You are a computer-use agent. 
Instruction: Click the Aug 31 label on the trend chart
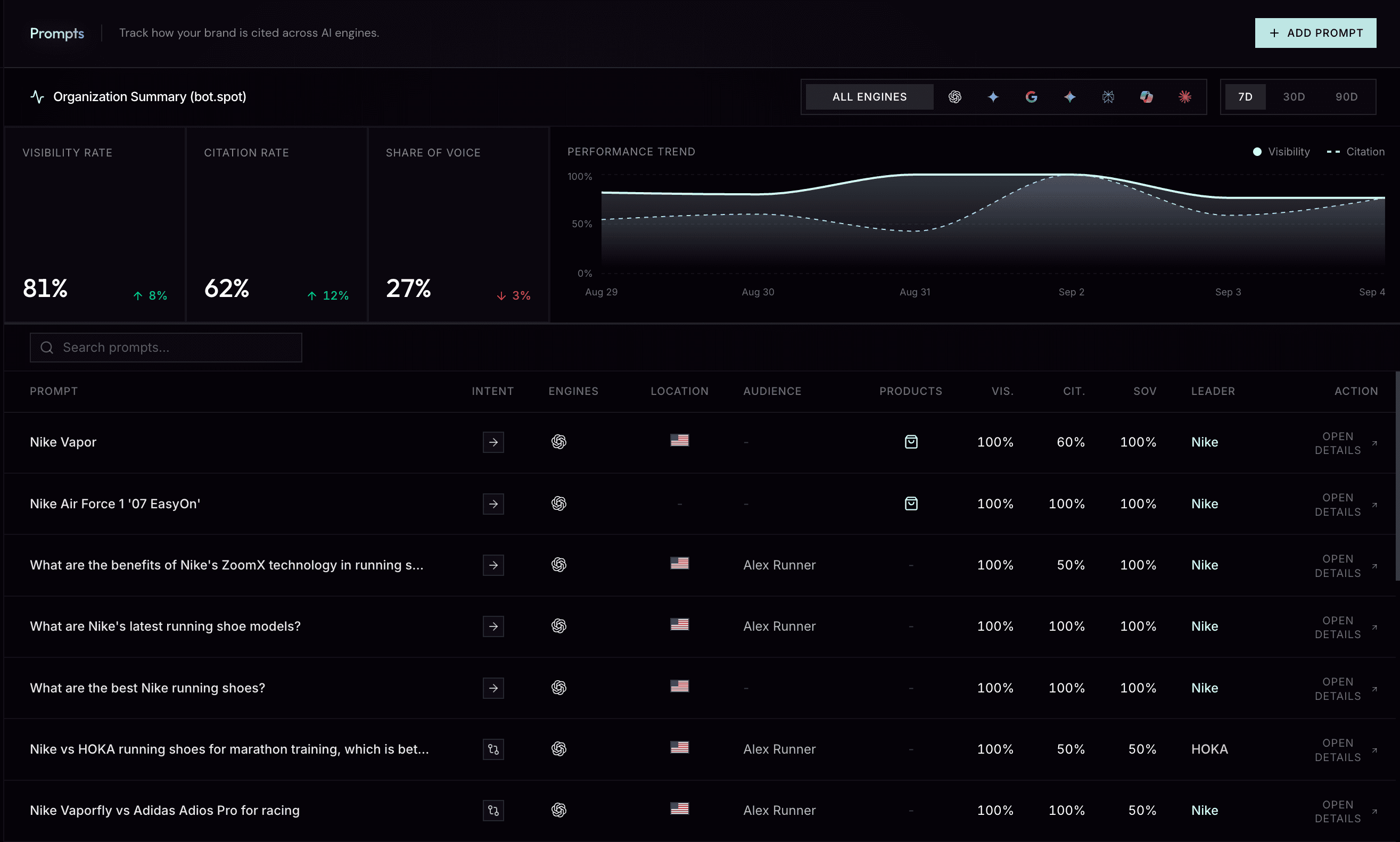[915, 292]
